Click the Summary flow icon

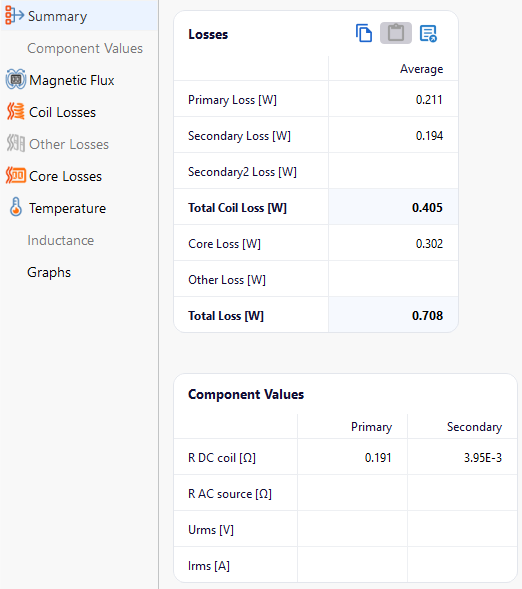point(14,15)
